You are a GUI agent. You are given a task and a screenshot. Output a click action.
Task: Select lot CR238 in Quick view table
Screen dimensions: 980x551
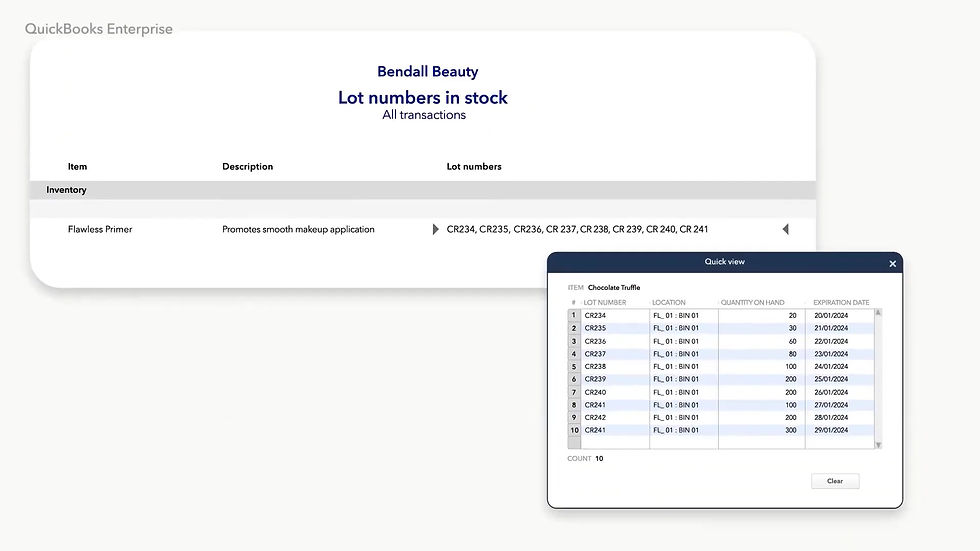[595, 367]
